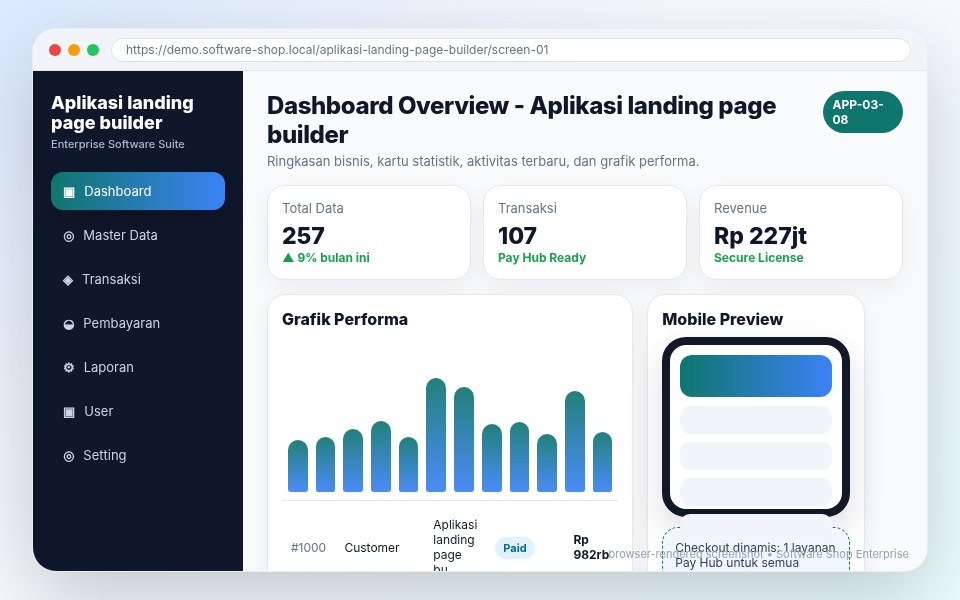Click the APP-03-08 badge
960x600 pixels.
point(862,112)
